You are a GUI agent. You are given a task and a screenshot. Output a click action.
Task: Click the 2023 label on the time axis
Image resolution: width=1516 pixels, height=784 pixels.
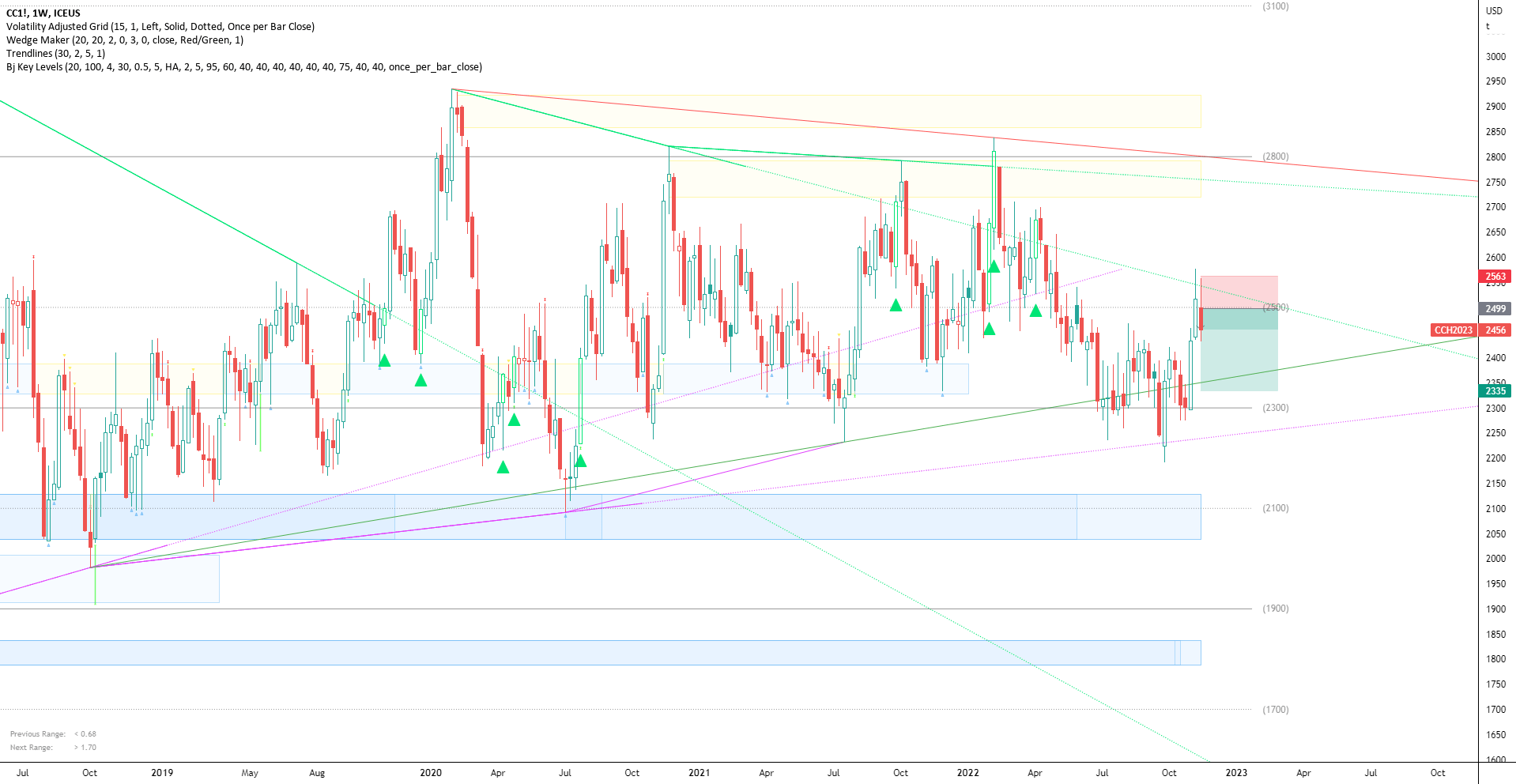1237,773
